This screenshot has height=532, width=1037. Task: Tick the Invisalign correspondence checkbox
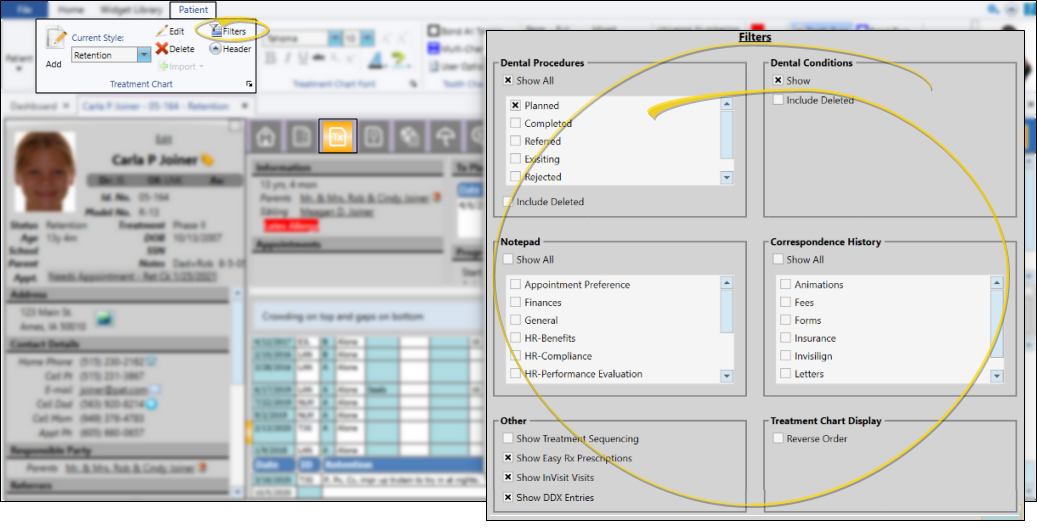[x=785, y=356]
